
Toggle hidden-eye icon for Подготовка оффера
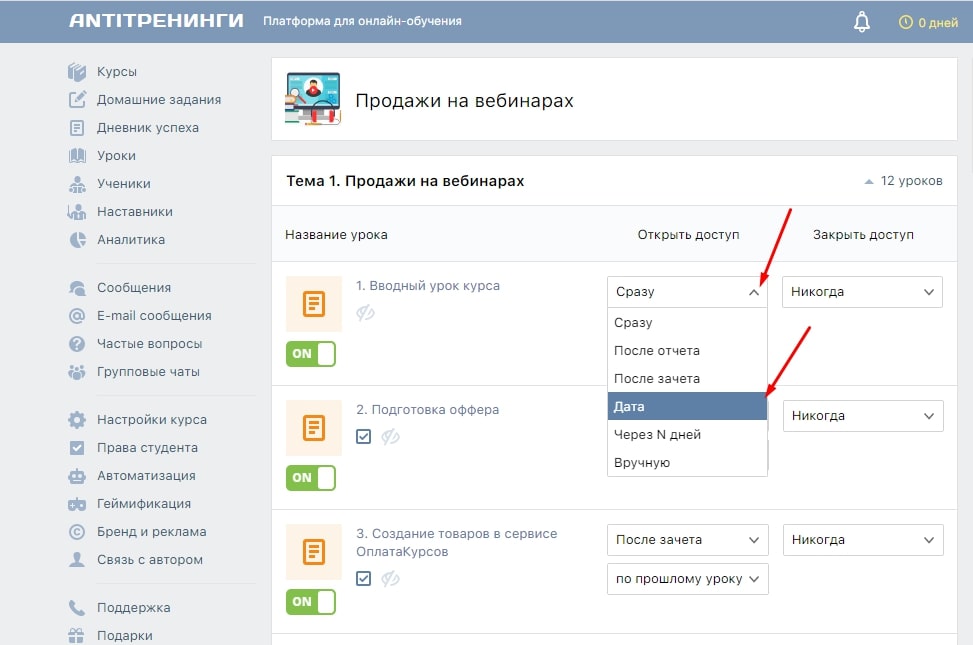[x=390, y=437]
